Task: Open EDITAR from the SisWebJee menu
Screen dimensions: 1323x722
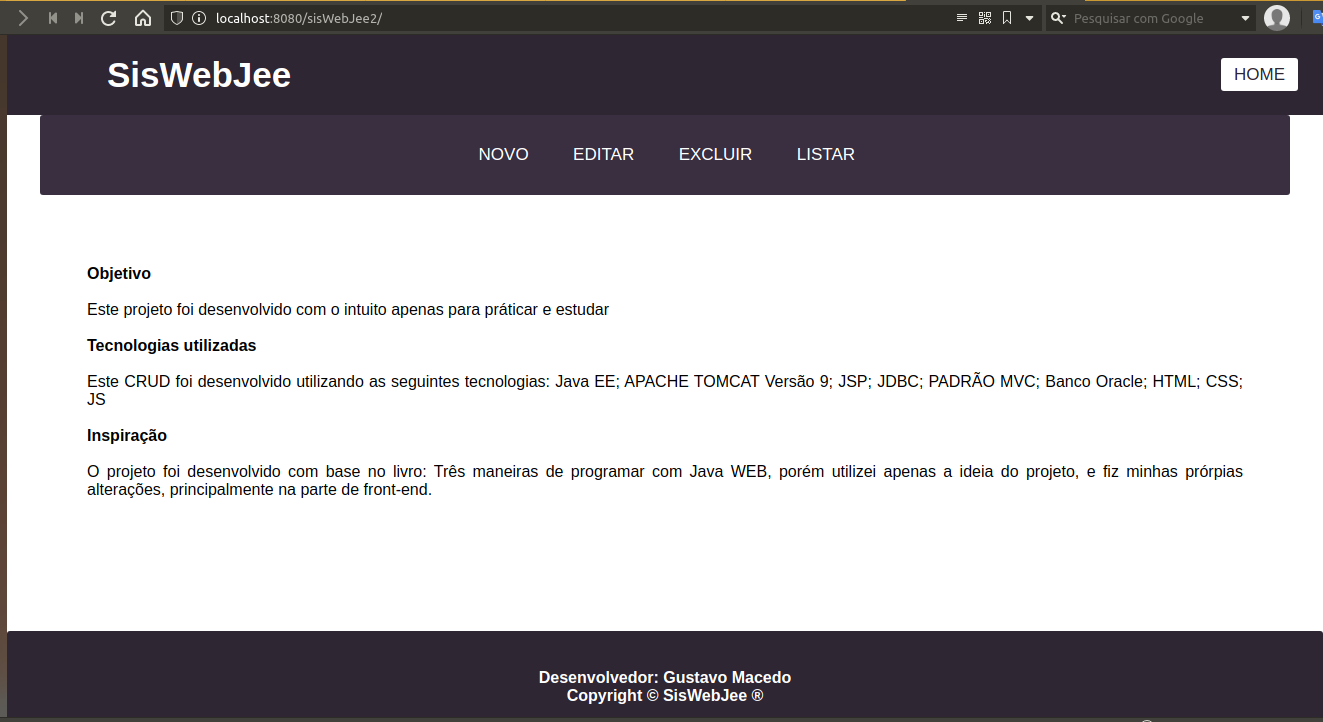Action: tap(603, 154)
